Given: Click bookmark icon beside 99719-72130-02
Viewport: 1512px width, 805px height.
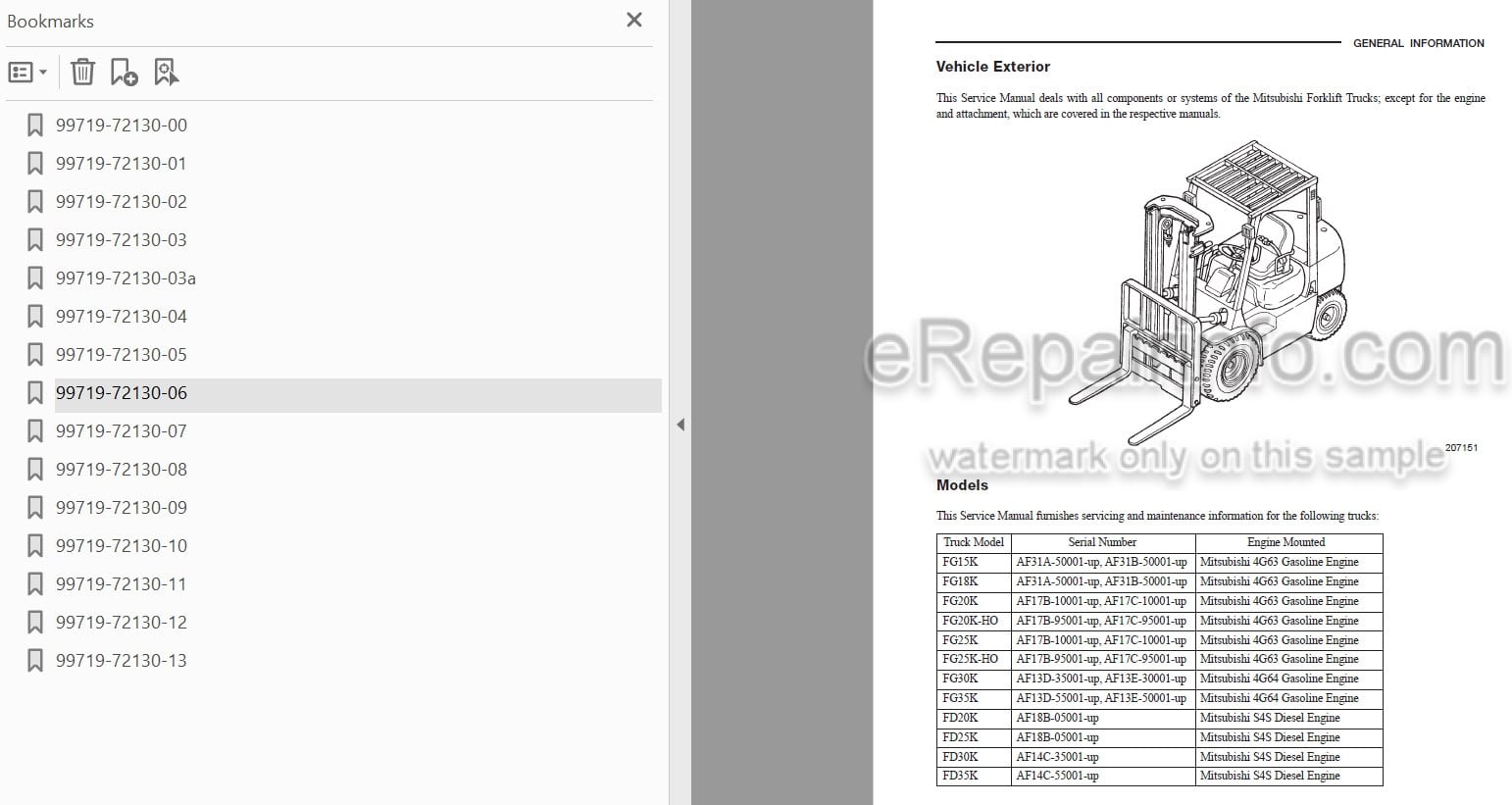Looking at the screenshot, I should point(35,201).
